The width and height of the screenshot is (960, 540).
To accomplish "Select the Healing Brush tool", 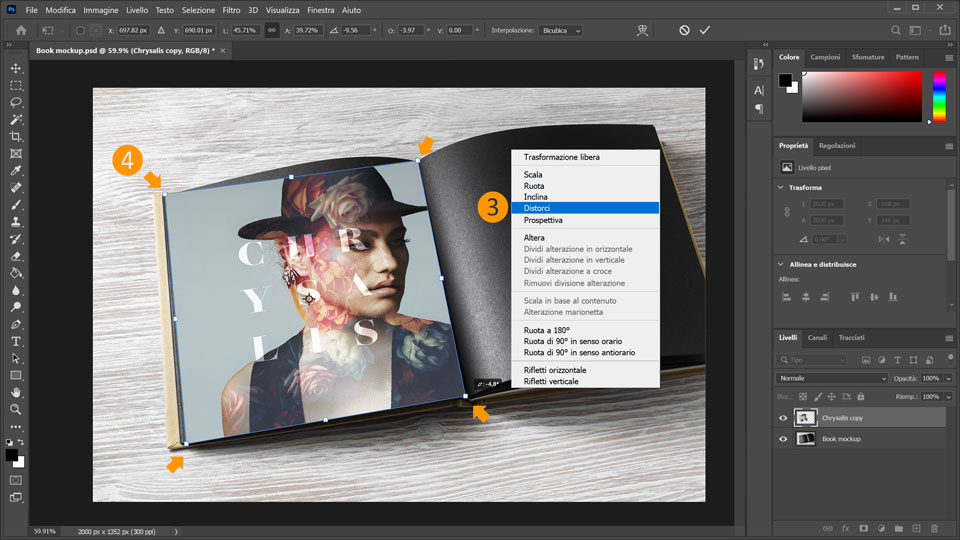I will [16, 188].
